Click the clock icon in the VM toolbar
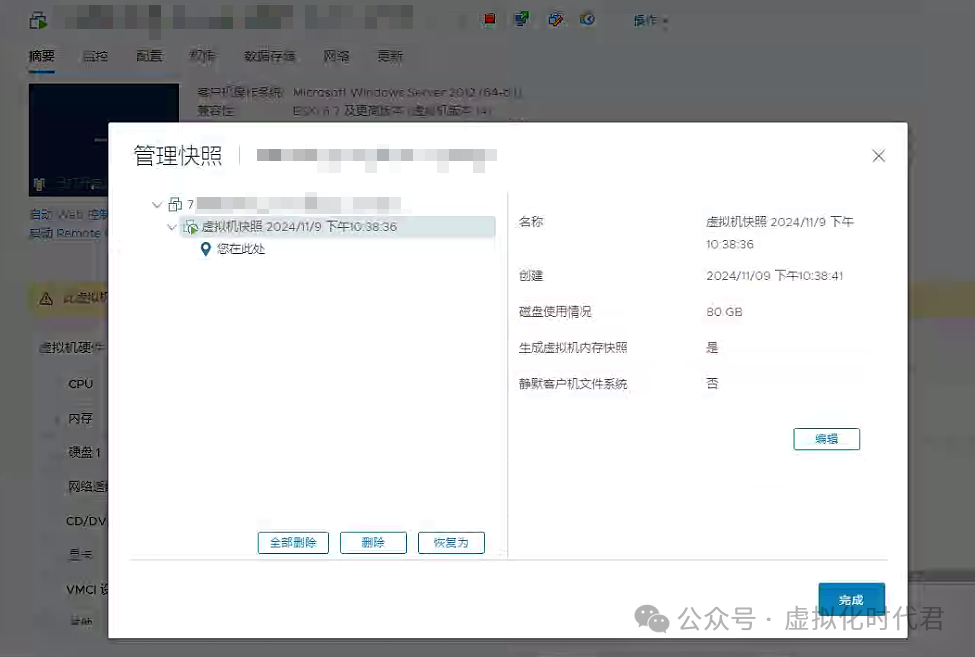 point(588,19)
